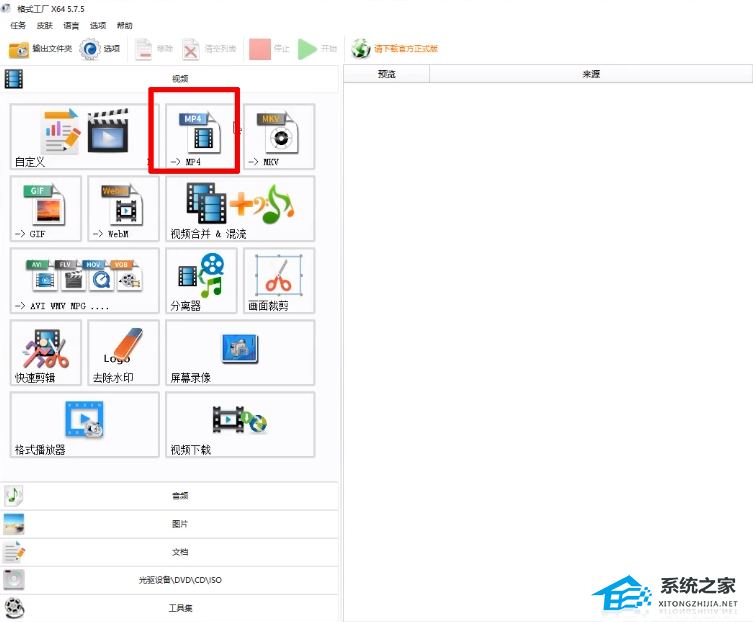
Task: Choose the -> WebM conversion tile
Action: click(123, 208)
